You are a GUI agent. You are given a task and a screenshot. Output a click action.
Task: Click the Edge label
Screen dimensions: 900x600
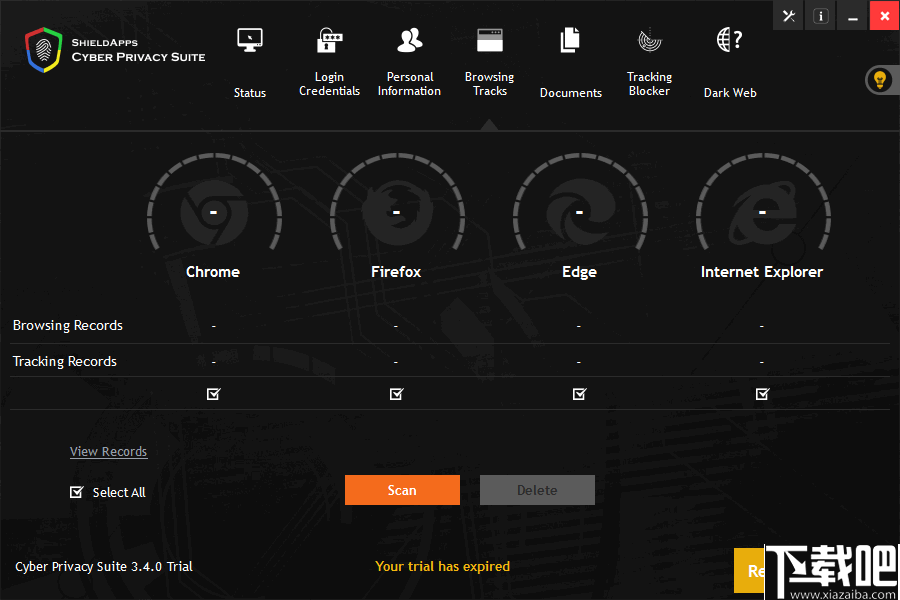click(579, 272)
